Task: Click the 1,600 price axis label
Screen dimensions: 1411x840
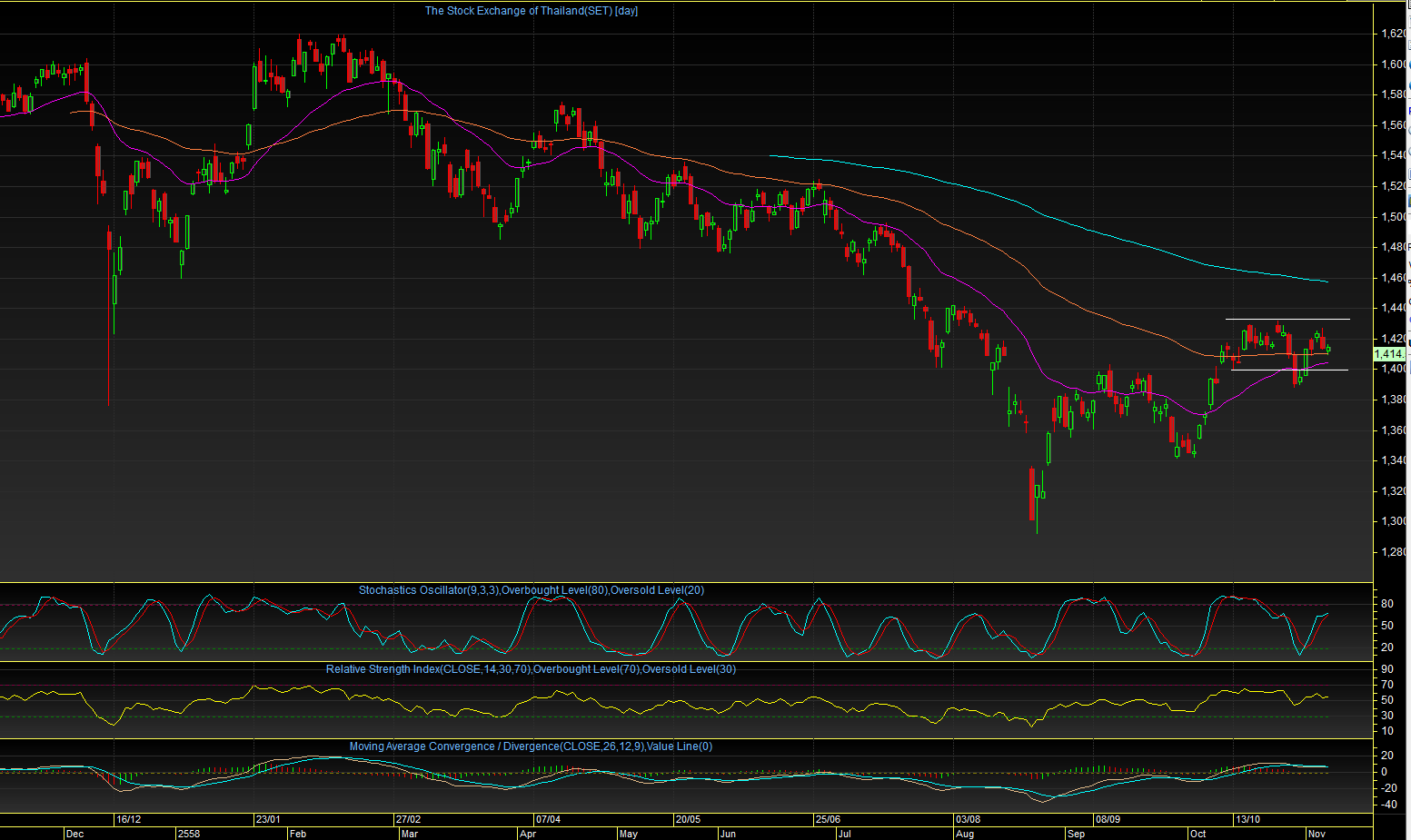Action: (1395, 64)
